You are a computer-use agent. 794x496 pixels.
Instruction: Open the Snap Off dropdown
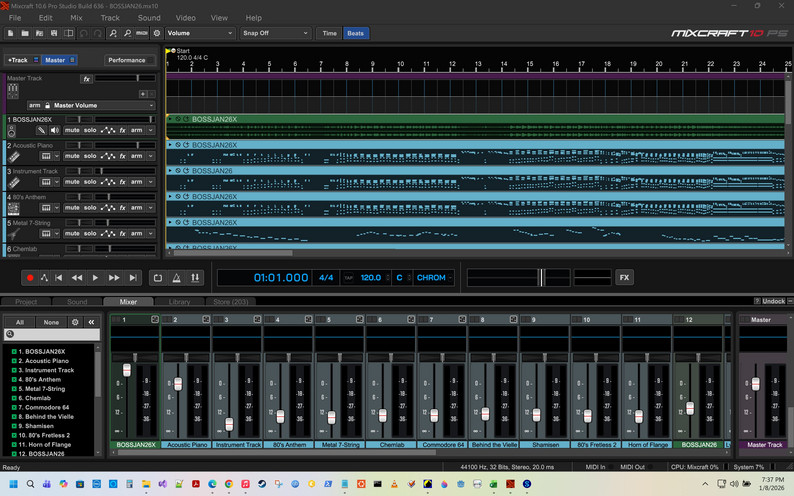(x=275, y=33)
